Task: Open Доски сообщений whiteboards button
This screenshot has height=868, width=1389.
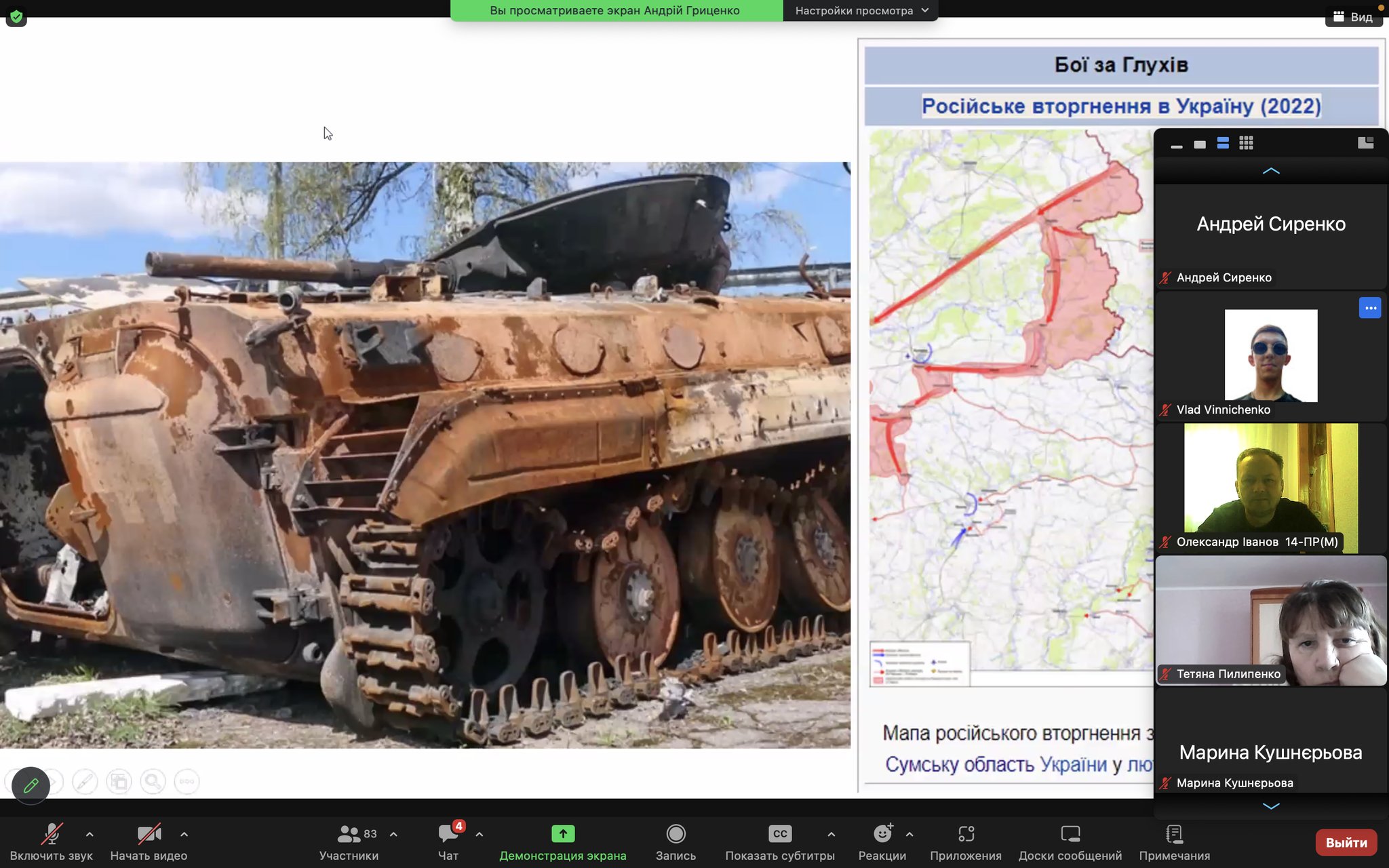Action: click(1070, 843)
